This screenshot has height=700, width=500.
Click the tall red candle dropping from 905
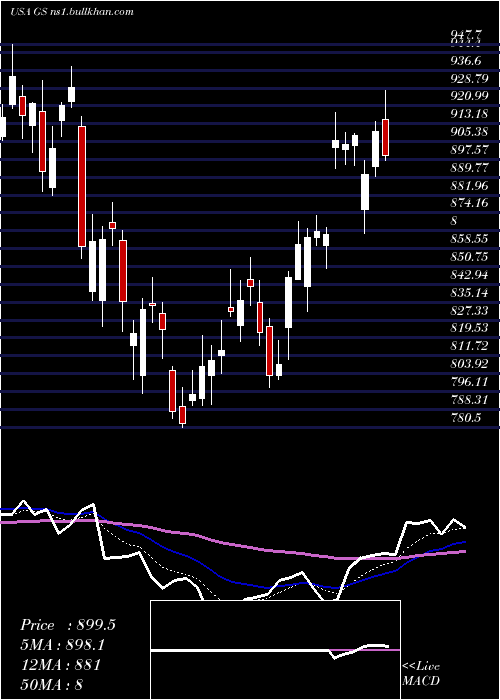[x=82, y=187]
